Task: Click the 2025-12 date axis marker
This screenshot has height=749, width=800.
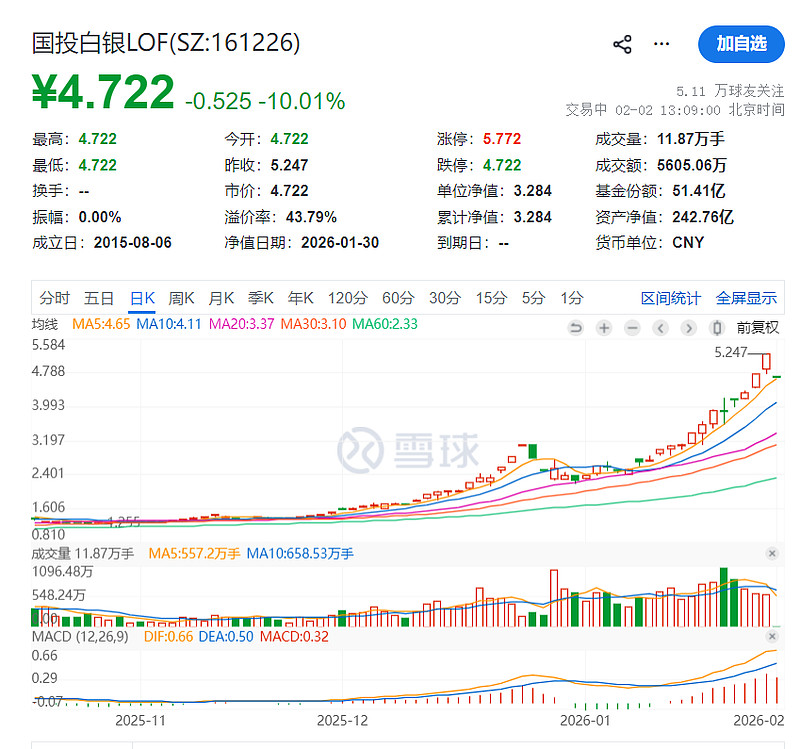Action: (342, 721)
